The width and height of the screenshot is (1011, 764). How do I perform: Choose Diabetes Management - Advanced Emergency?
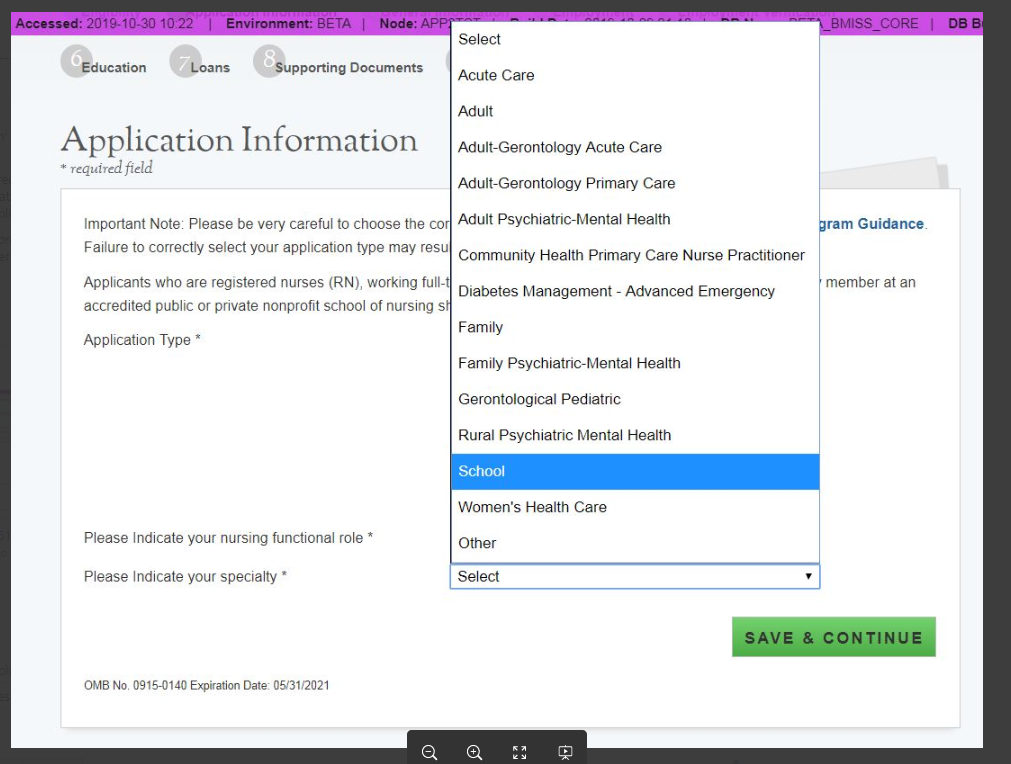pyautogui.click(x=616, y=291)
